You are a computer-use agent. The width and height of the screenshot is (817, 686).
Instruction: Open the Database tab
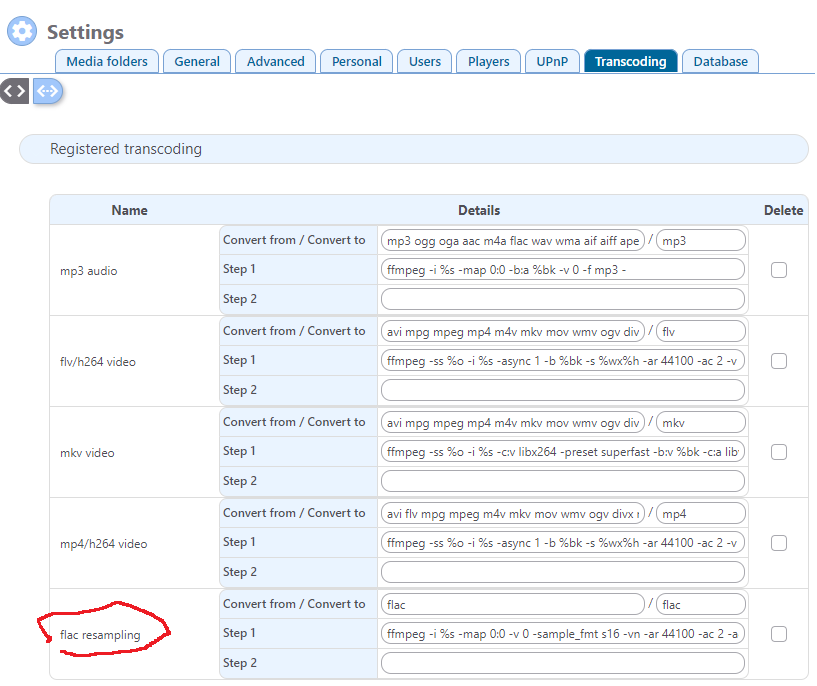point(720,61)
